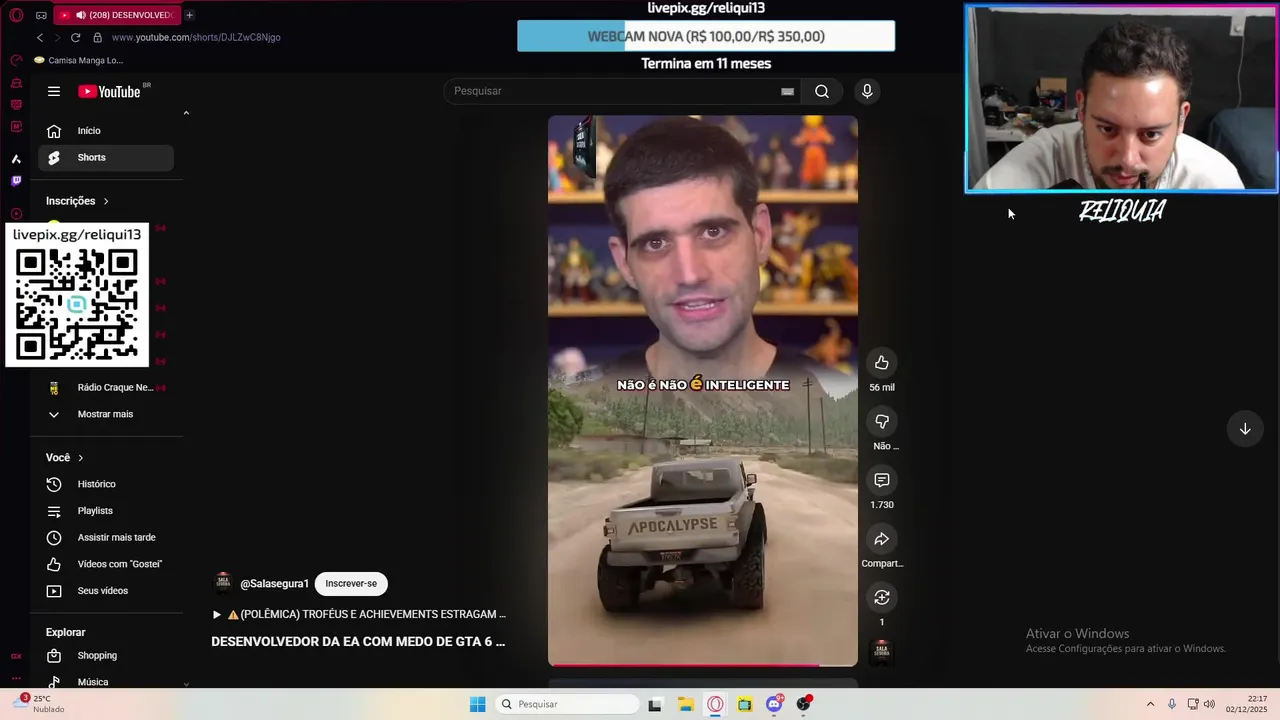Click the remix icon on the short
The width and height of the screenshot is (1280, 720).
point(881,597)
